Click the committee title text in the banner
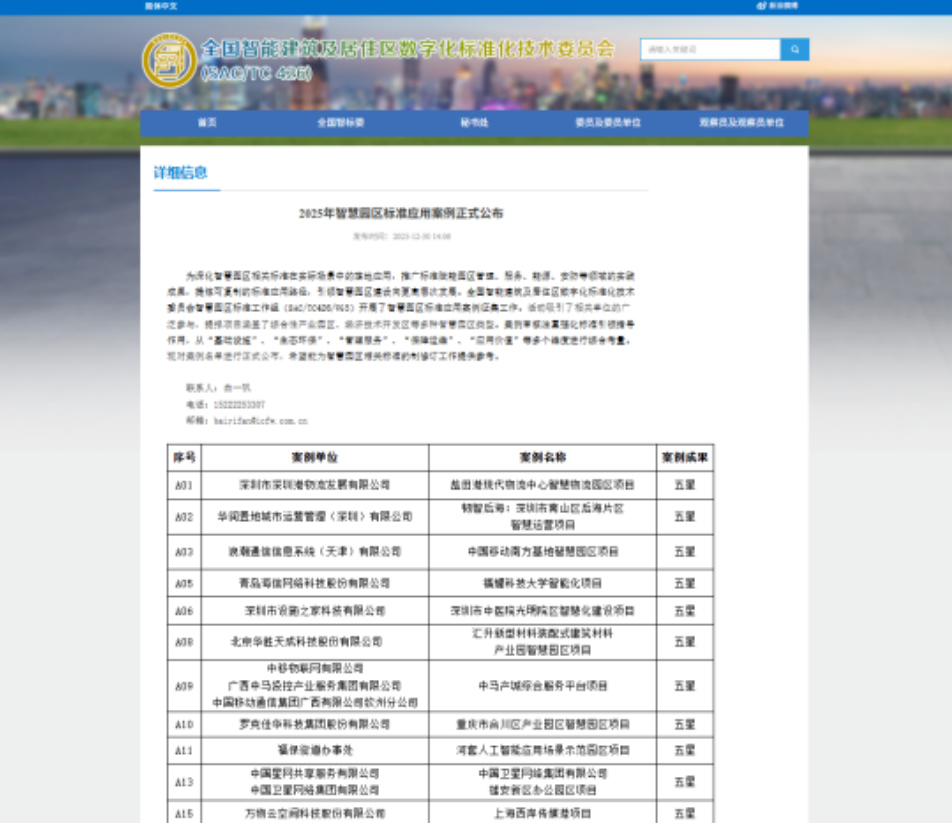Viewport: 952px width, 823px height. click(x=408, y=49)
